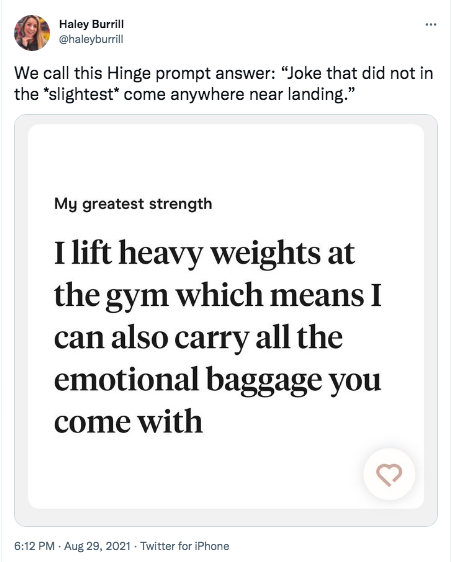Viewport: 452px width, 562px height.
Task: Click the Haley Burrill display name
Action: [x=91, y=24]
